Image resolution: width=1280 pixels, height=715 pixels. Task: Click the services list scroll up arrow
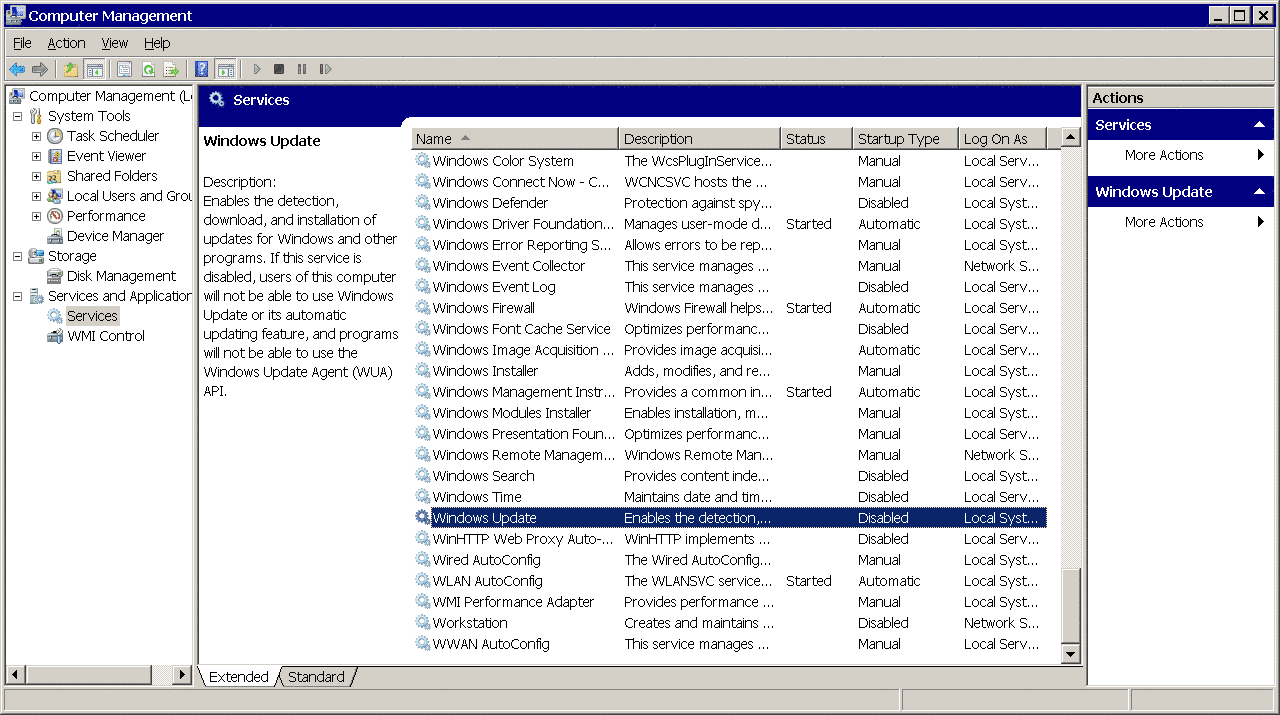click(x=1071, y=138)
